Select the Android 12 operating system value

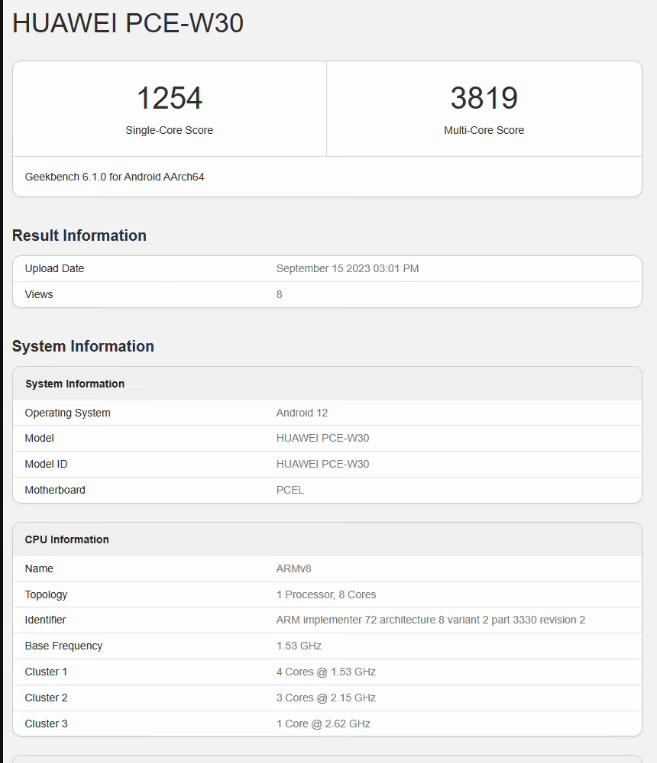pos(302,413)
